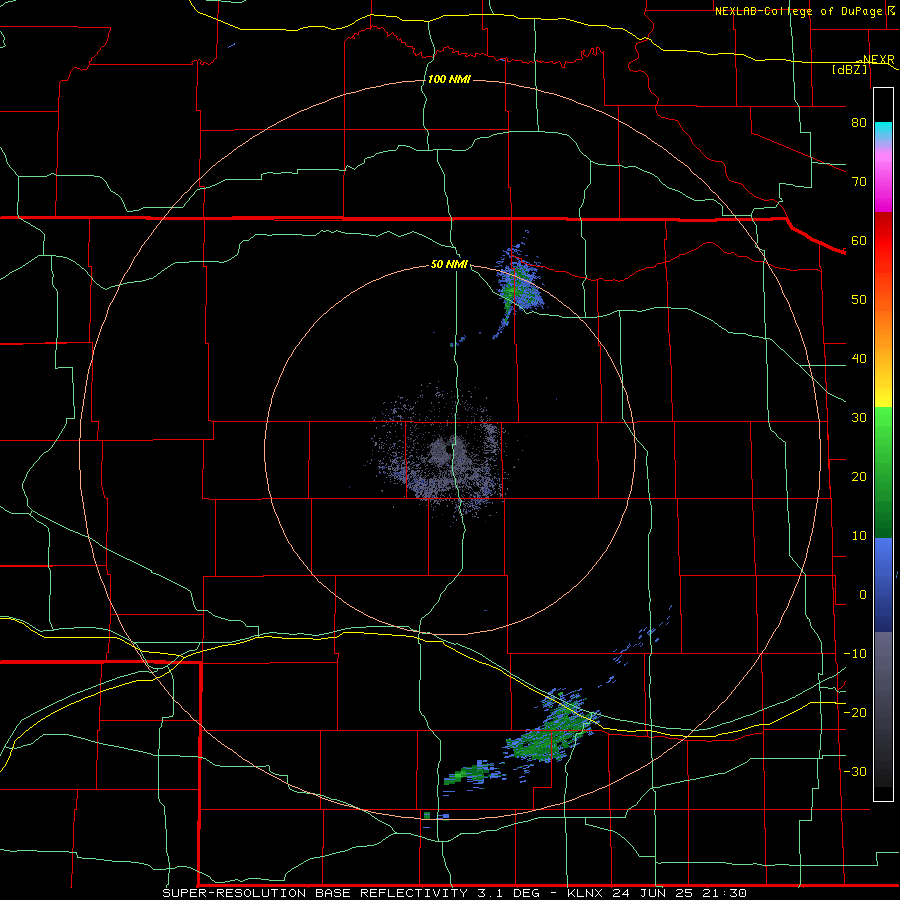Click the [dBZ] units label
The height and width of the screenshot is (900, 900).
(849, 69)
